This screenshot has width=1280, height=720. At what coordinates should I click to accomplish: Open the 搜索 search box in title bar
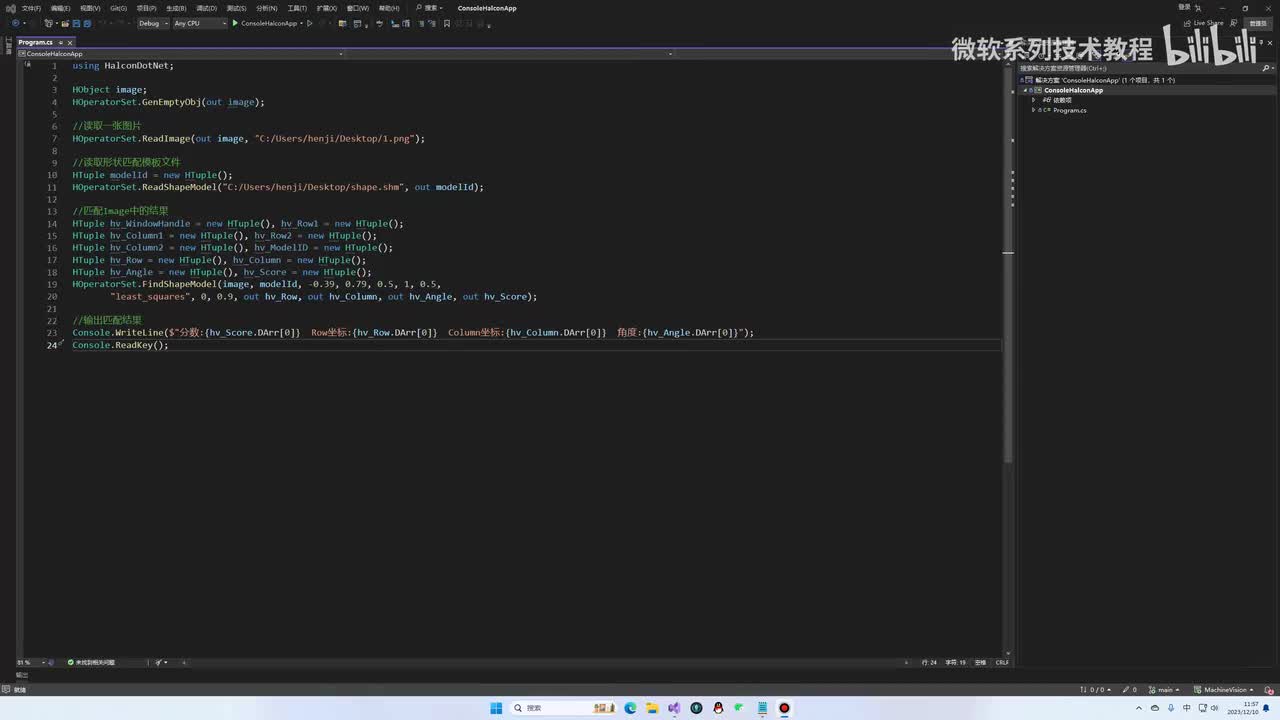coord(430,8)
